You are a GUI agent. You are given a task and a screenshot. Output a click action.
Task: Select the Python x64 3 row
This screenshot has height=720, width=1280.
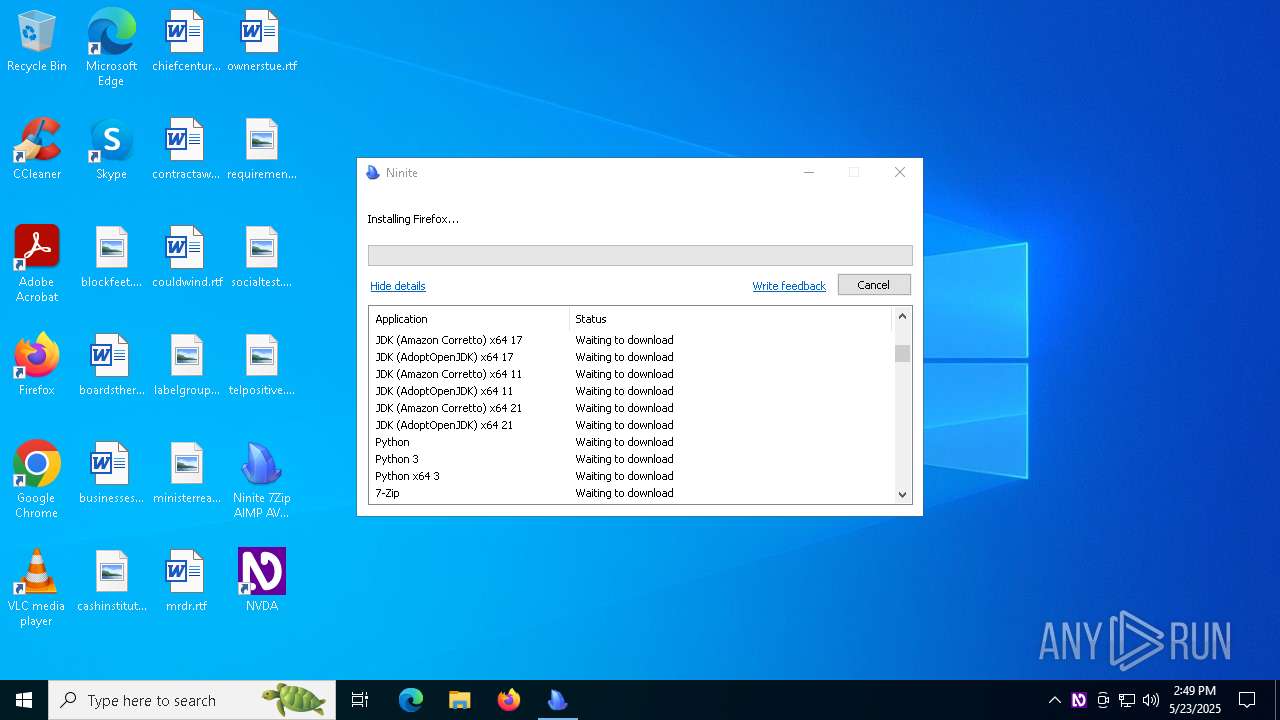click(x=630, y=476)
